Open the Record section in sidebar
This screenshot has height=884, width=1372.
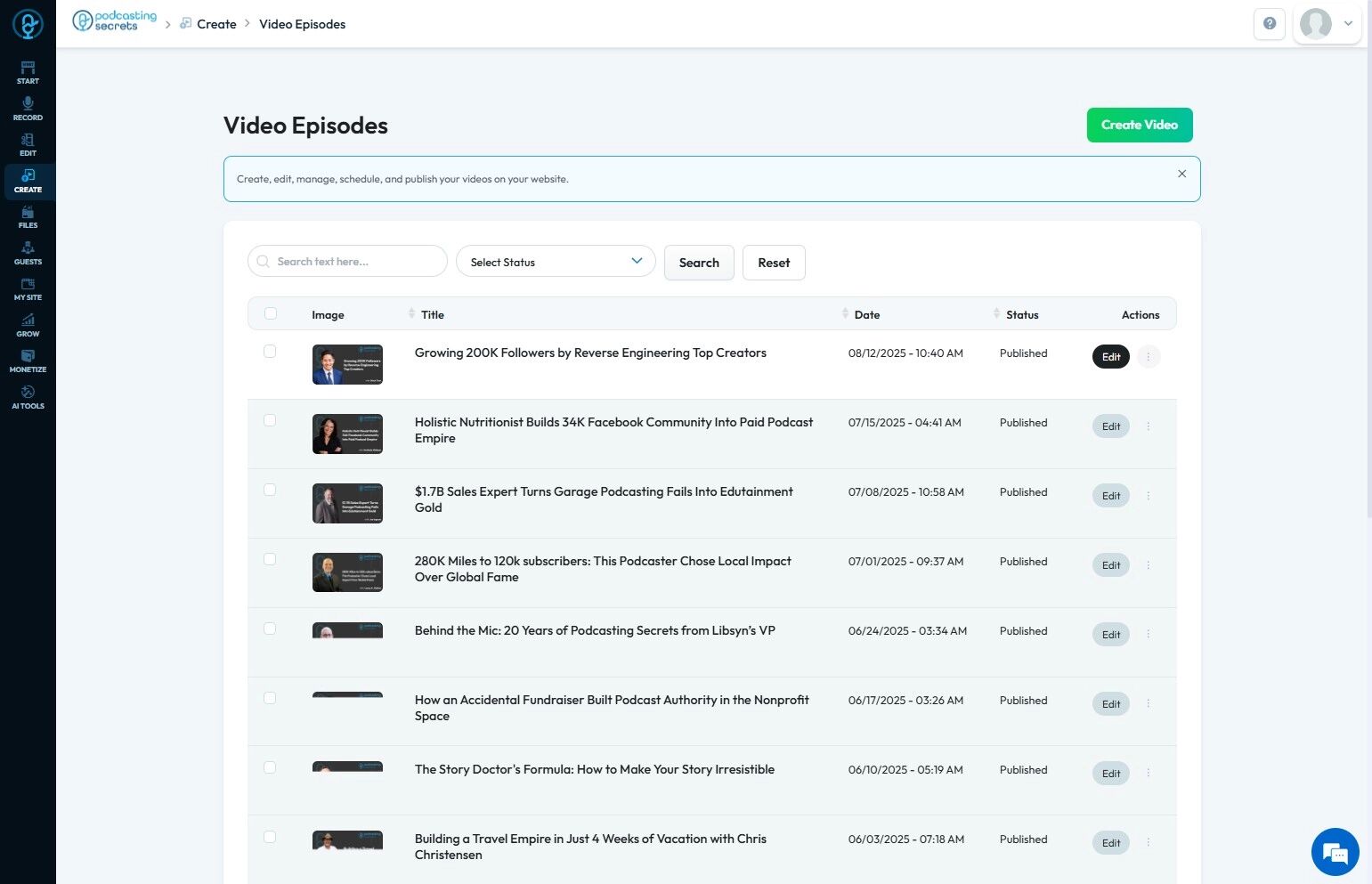click(28, 109)
